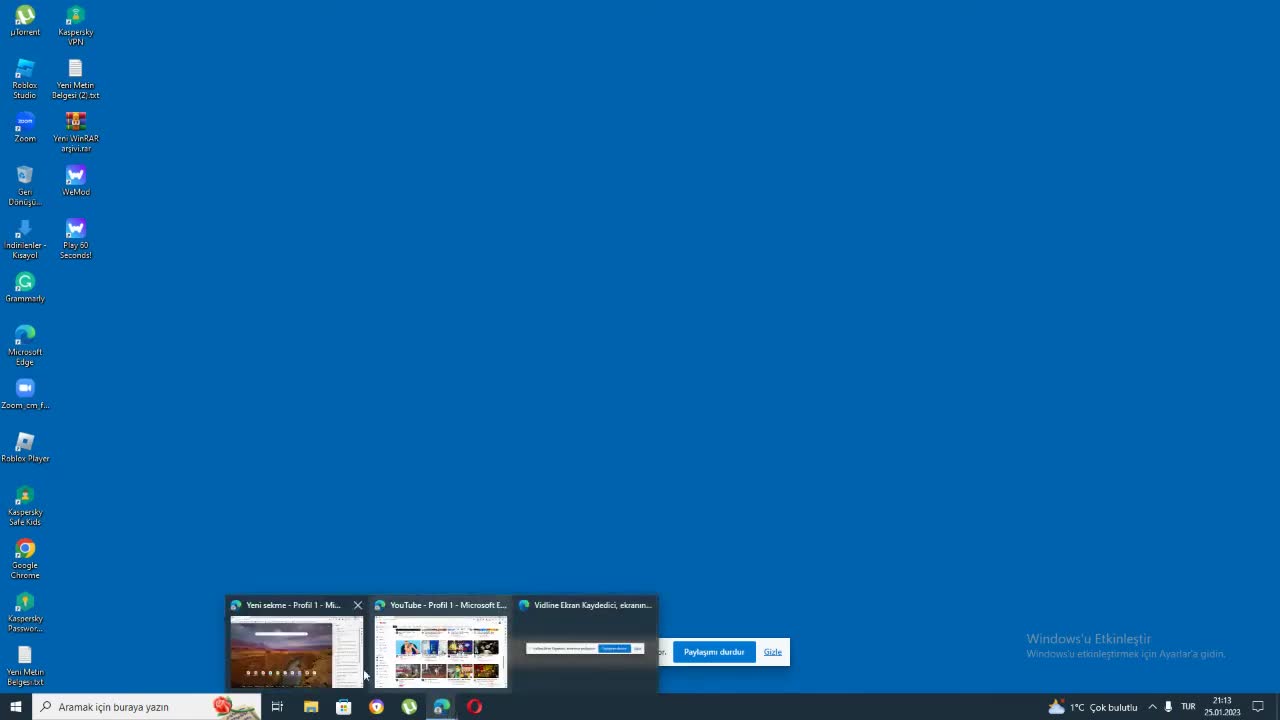Open the TUR input language switcher
This screenshot has width=1280, height=720.
pyautogui.click(x=1188, y=707)
